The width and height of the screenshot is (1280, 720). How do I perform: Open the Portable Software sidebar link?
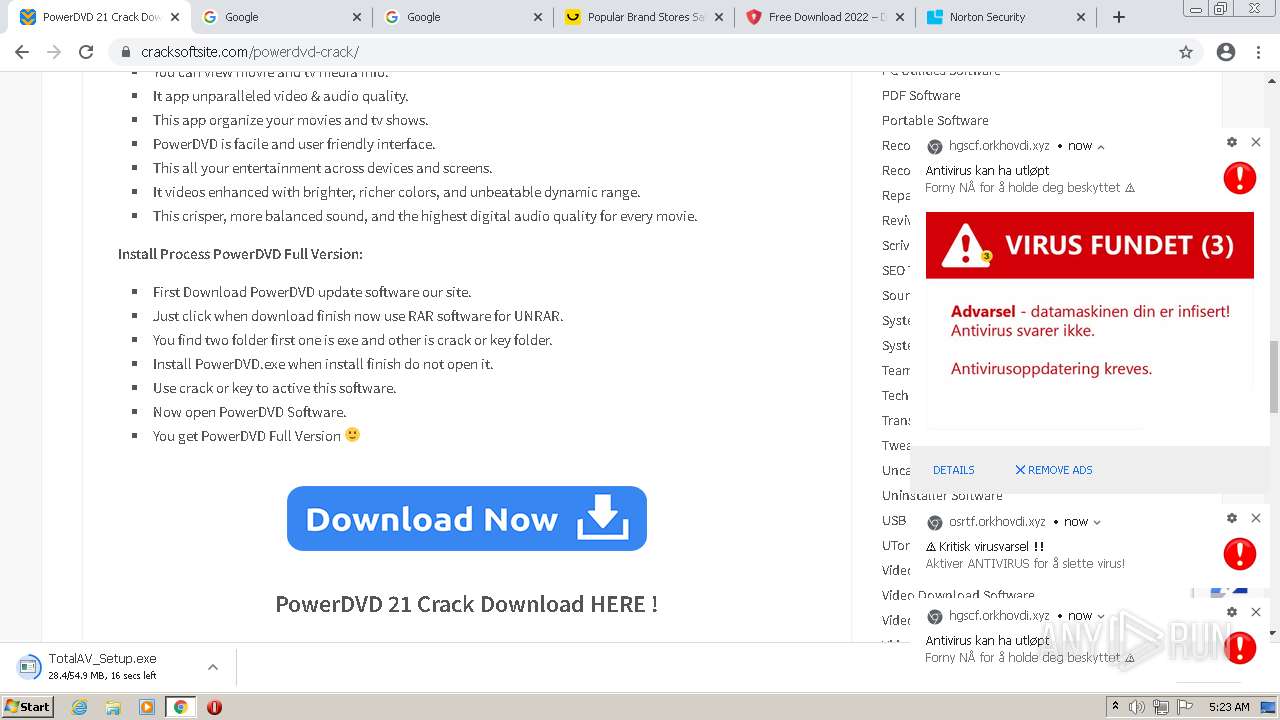(x=935, y=120)
